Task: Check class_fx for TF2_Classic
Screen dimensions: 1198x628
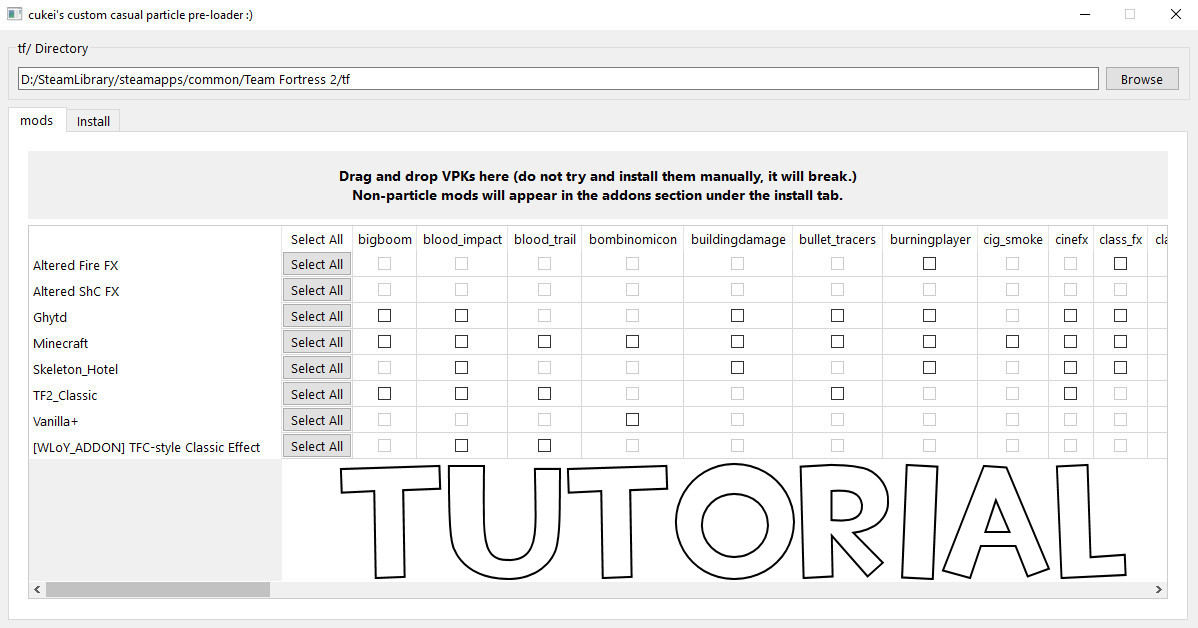Action: pos(1120,393)
